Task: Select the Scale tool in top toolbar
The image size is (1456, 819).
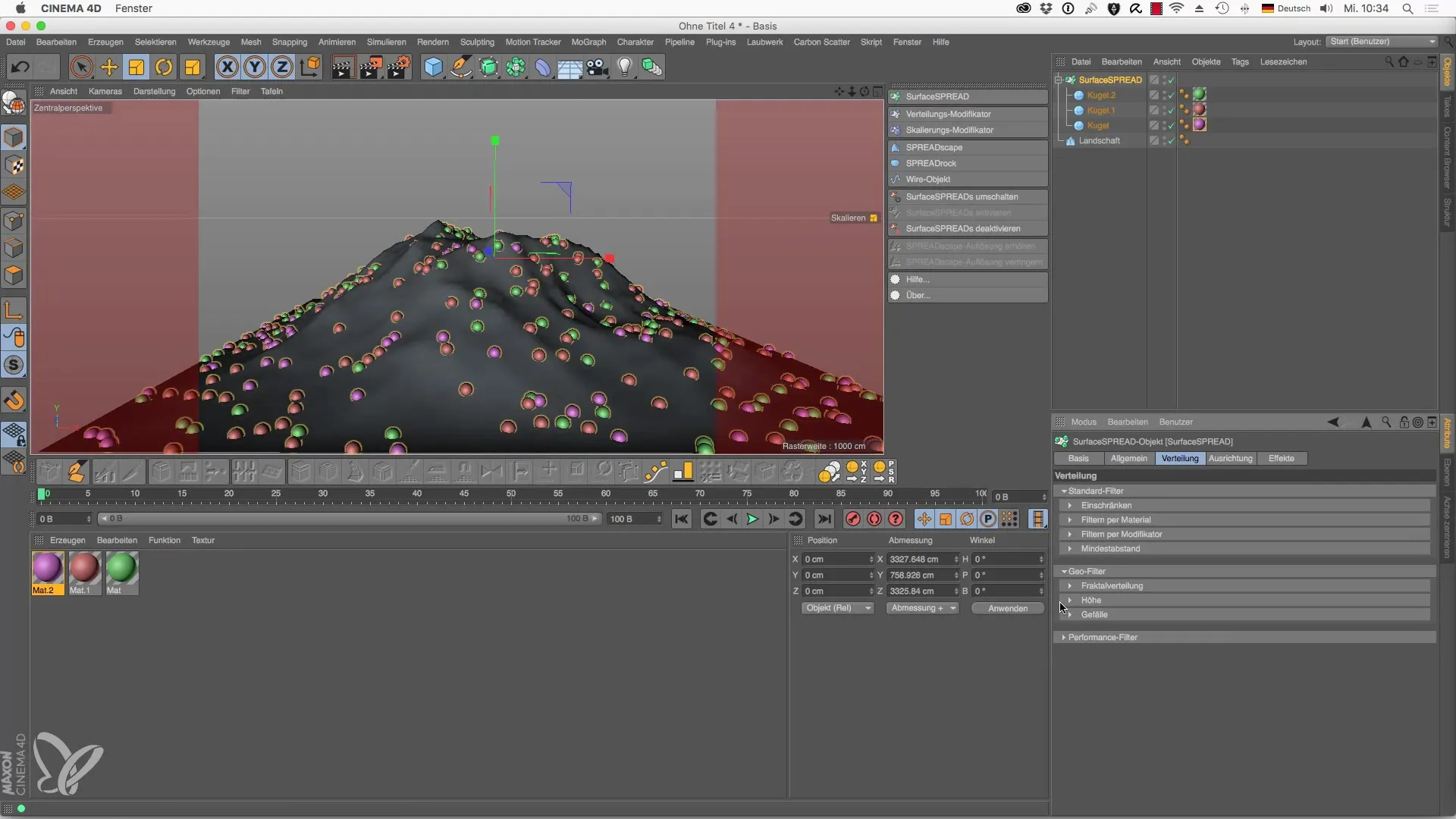Action: tap(136, 67)
